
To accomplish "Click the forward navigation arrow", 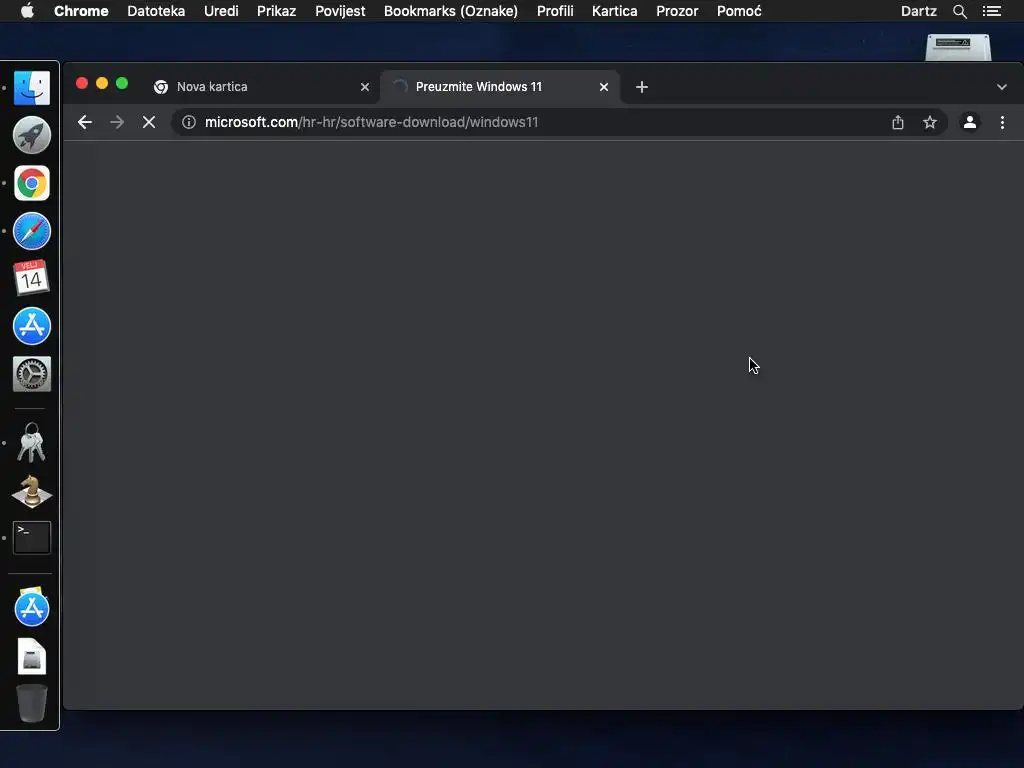I will [117, 122].
